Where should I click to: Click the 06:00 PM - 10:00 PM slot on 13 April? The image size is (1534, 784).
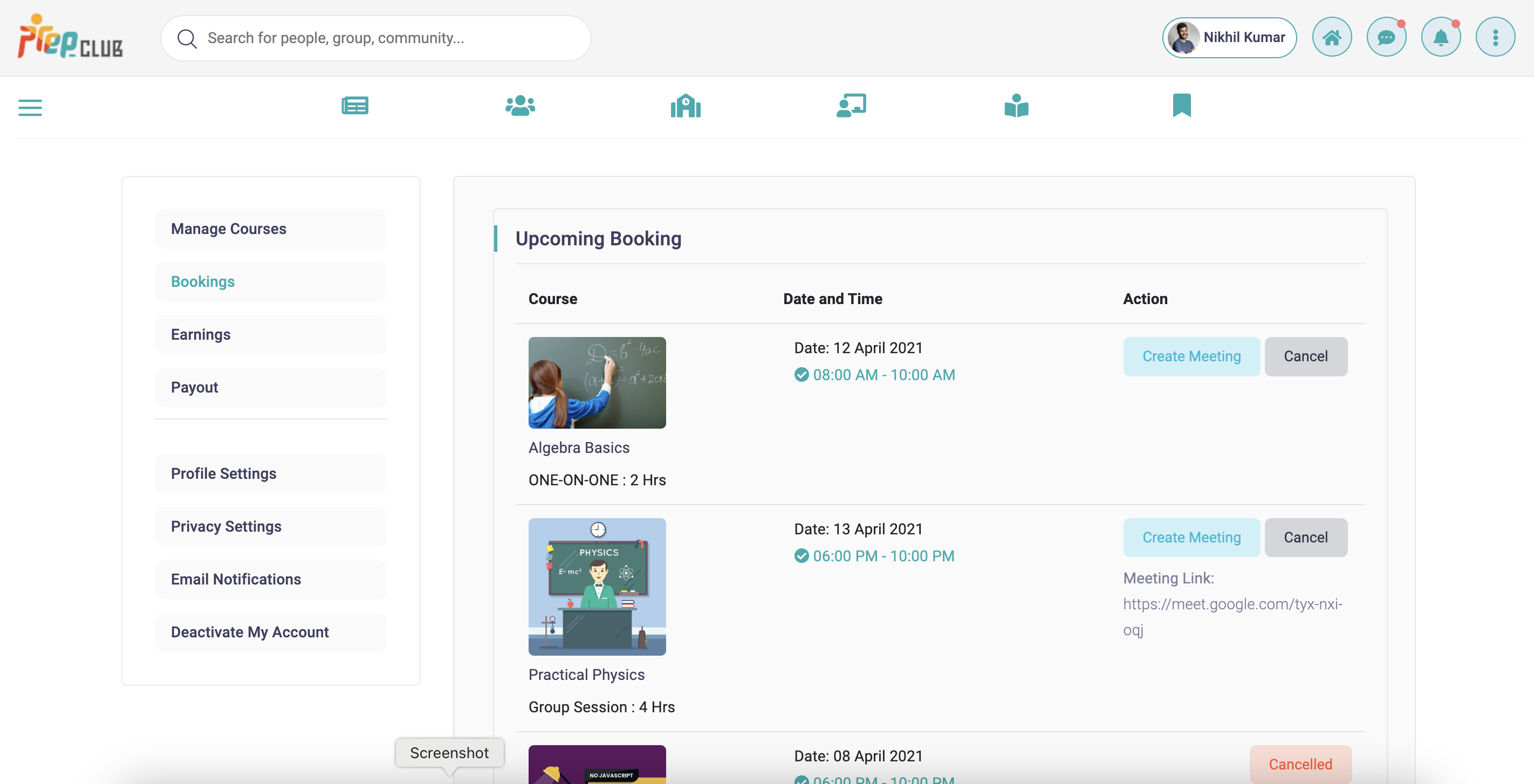point(884,556)
